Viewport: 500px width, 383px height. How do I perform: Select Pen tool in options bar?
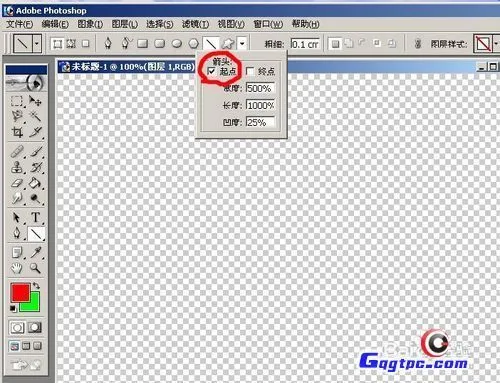click(x=108, y=44)
